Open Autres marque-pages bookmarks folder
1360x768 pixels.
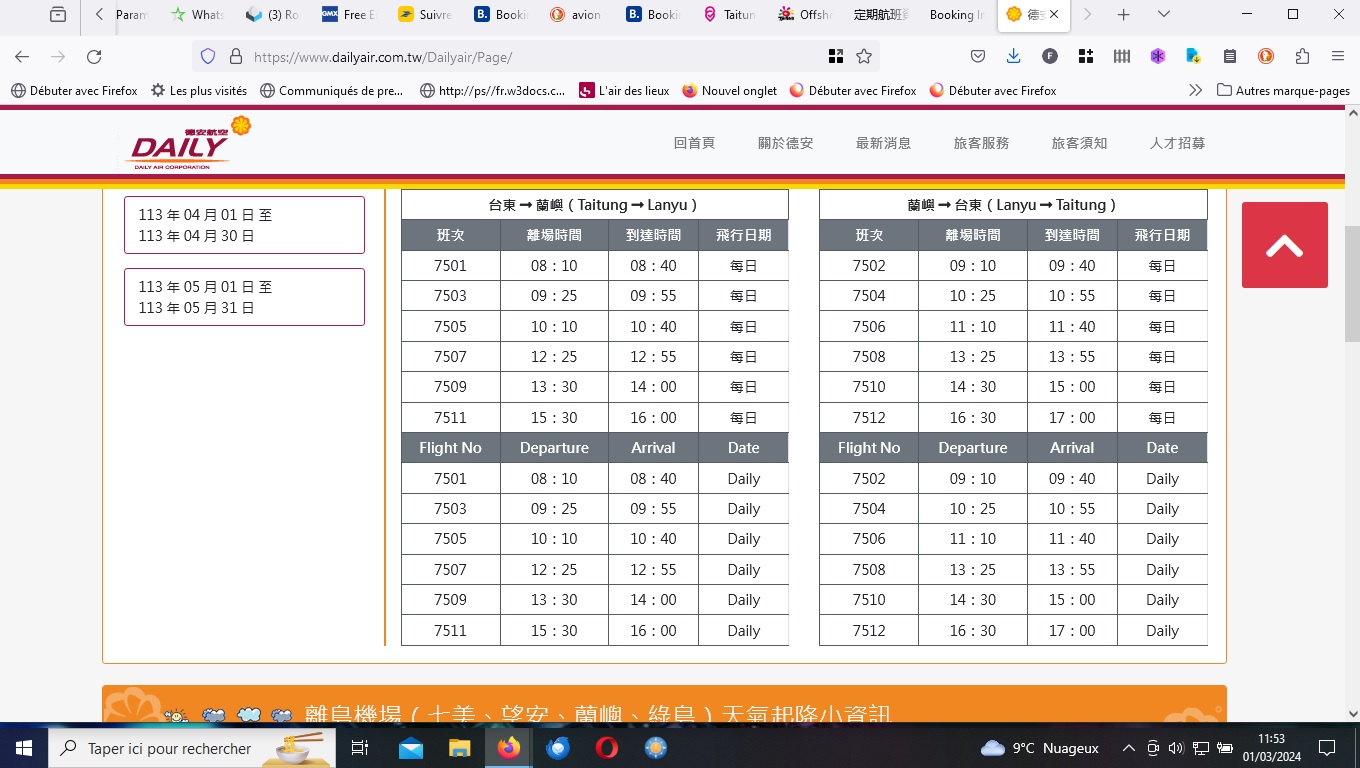tap(1283, 90)
